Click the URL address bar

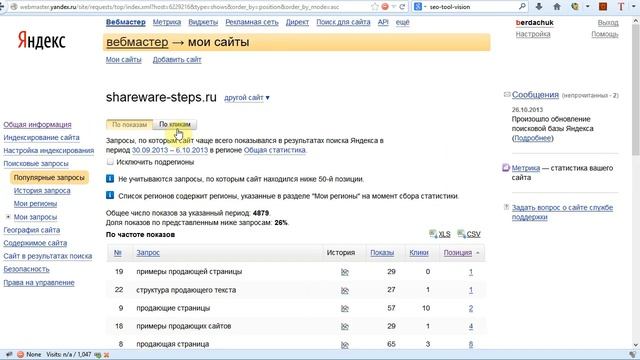192,7
